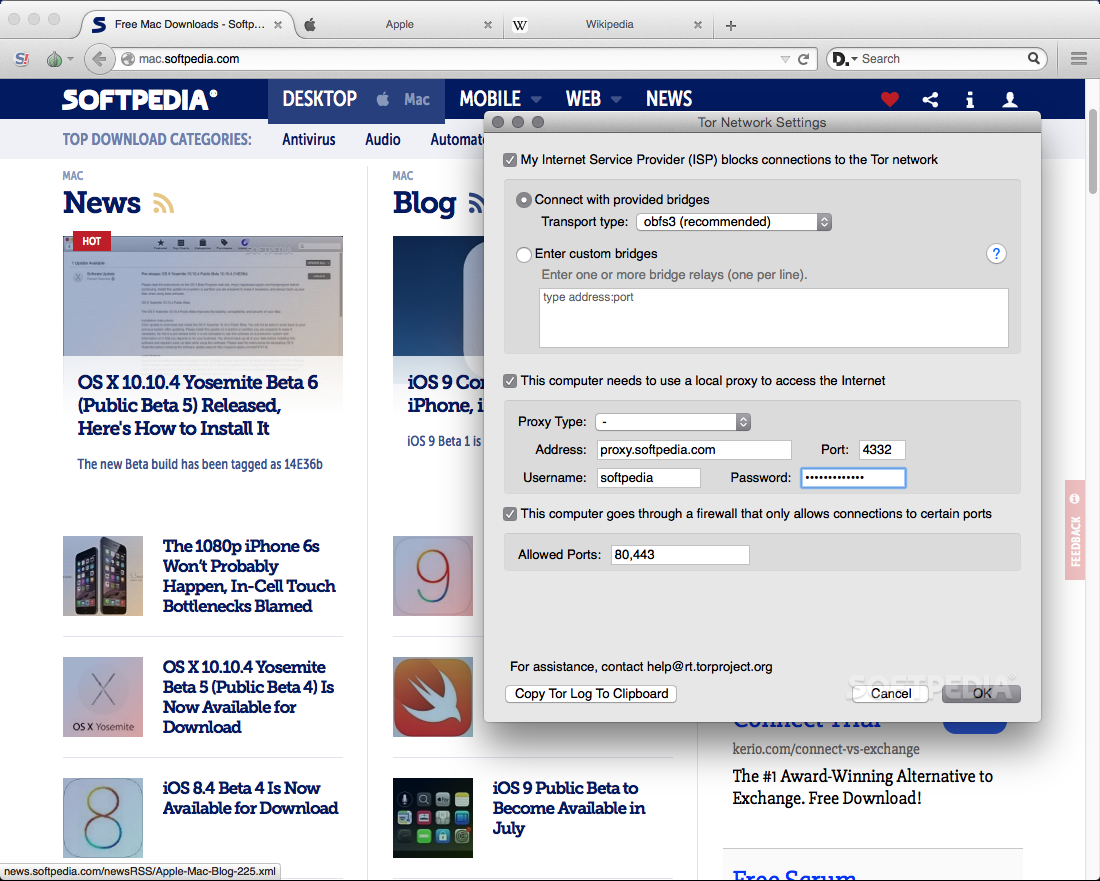Viewport: 1100px width, 881px height.
Task: Click the Allowed Ports field
Action: pyautogui.click(x=680, y=555)
